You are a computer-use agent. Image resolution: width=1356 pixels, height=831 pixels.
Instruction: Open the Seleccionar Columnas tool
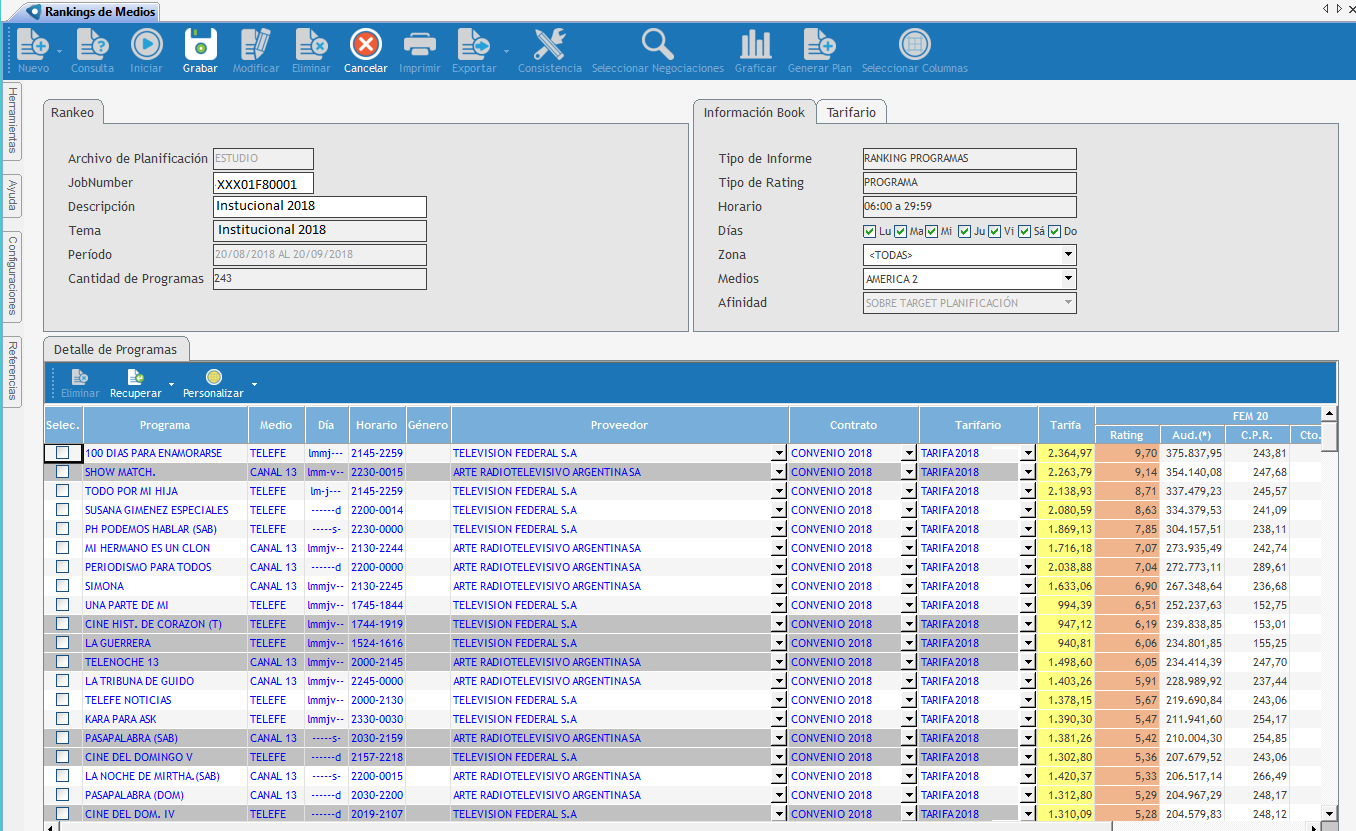tap(914, 45)
